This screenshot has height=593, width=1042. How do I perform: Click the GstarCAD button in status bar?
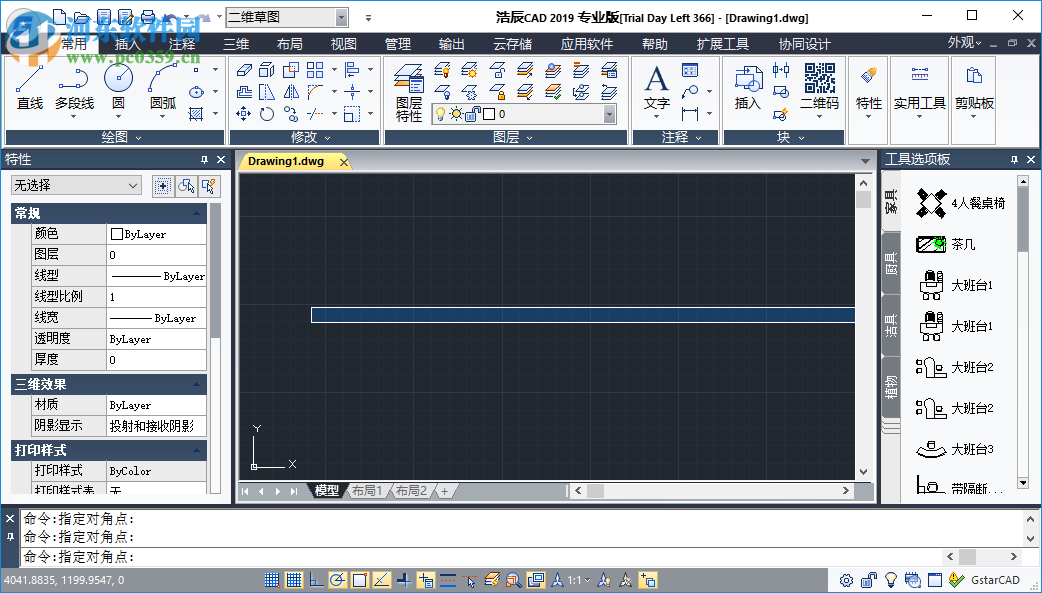click(x=997, y=579)
